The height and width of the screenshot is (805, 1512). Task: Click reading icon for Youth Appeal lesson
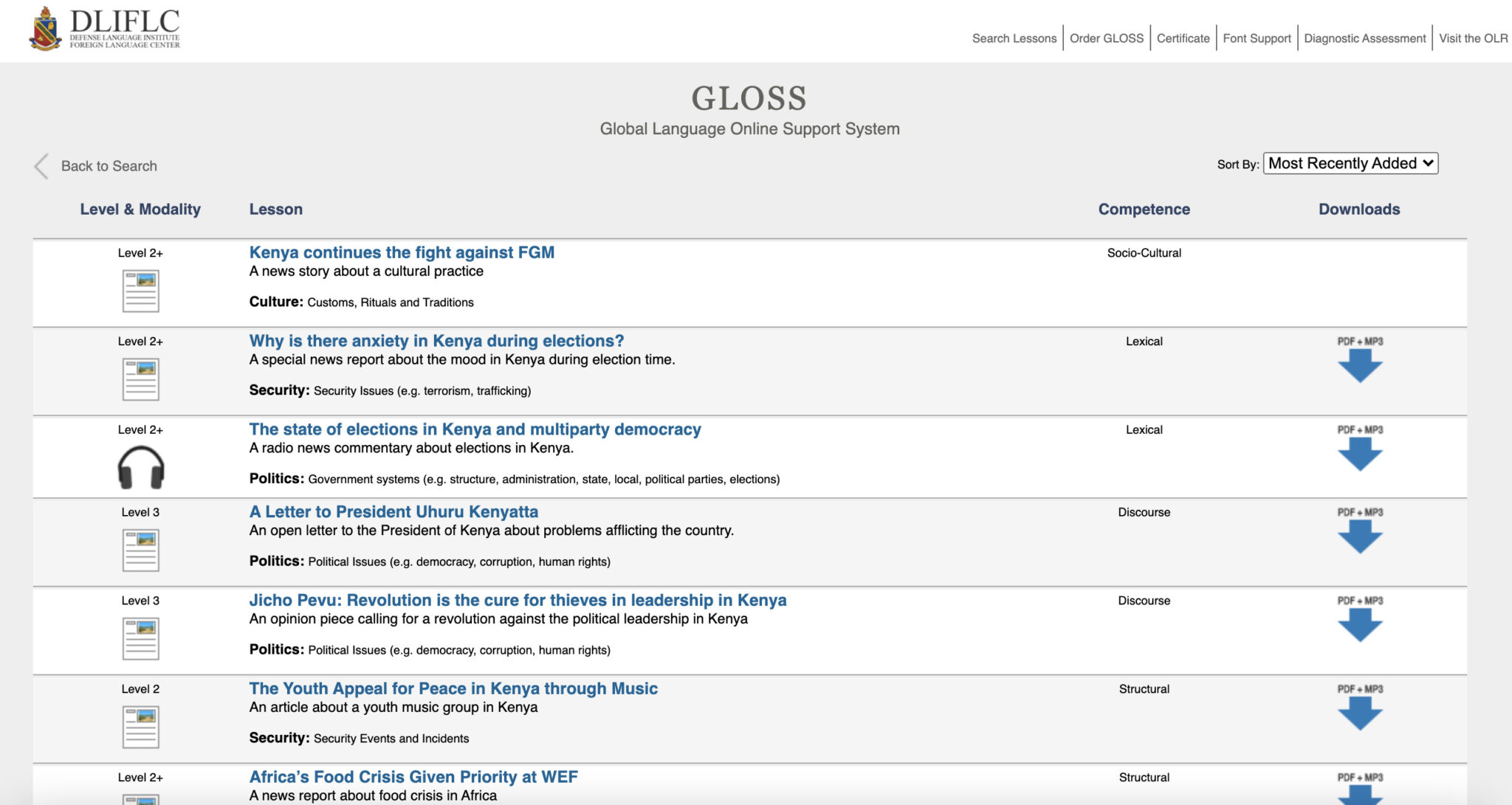click(140, 728)
